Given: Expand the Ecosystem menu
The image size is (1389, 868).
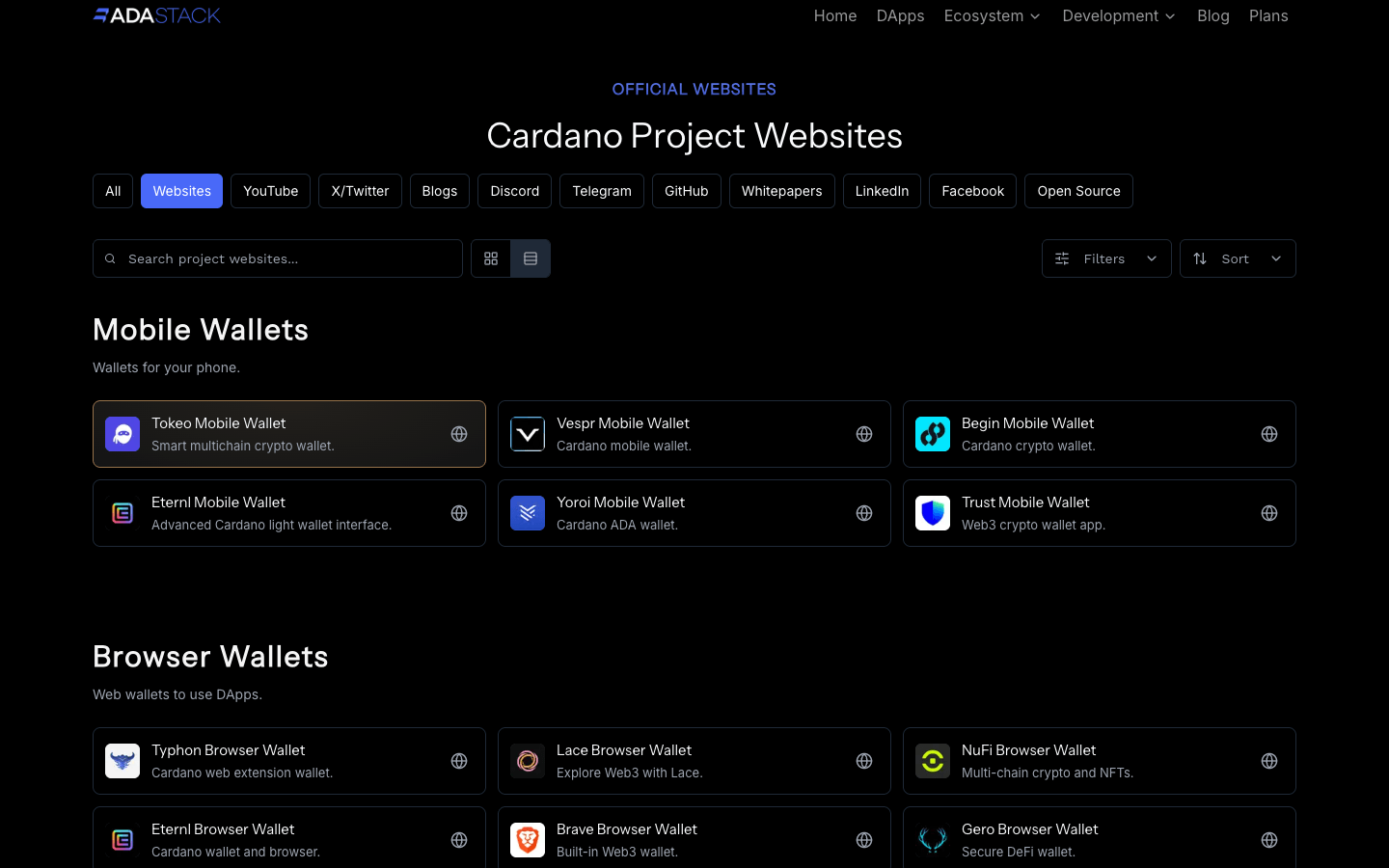Looking at the screenshot, I should (x=992, y=15).
